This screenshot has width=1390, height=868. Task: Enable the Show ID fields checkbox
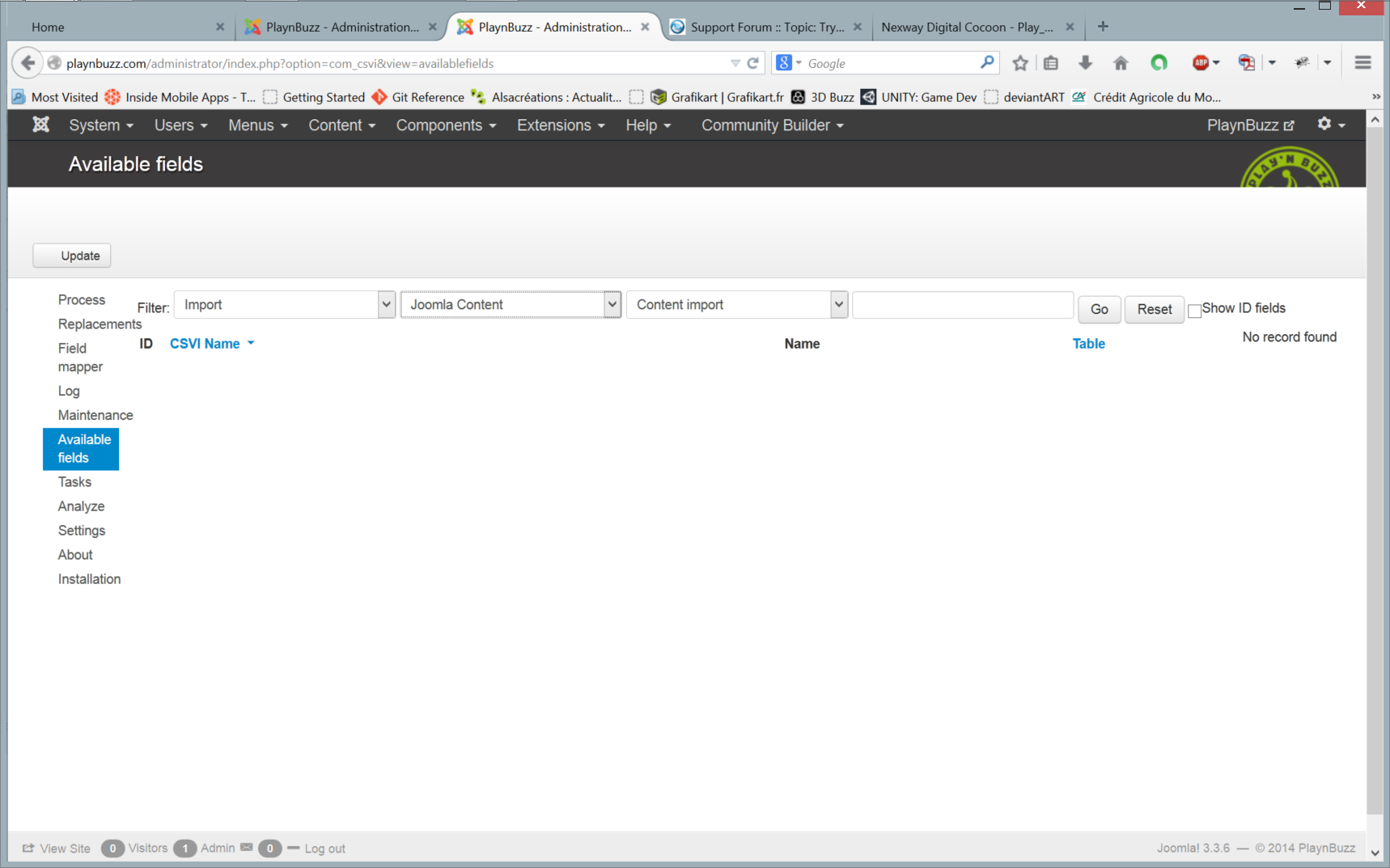[1194, 311]
